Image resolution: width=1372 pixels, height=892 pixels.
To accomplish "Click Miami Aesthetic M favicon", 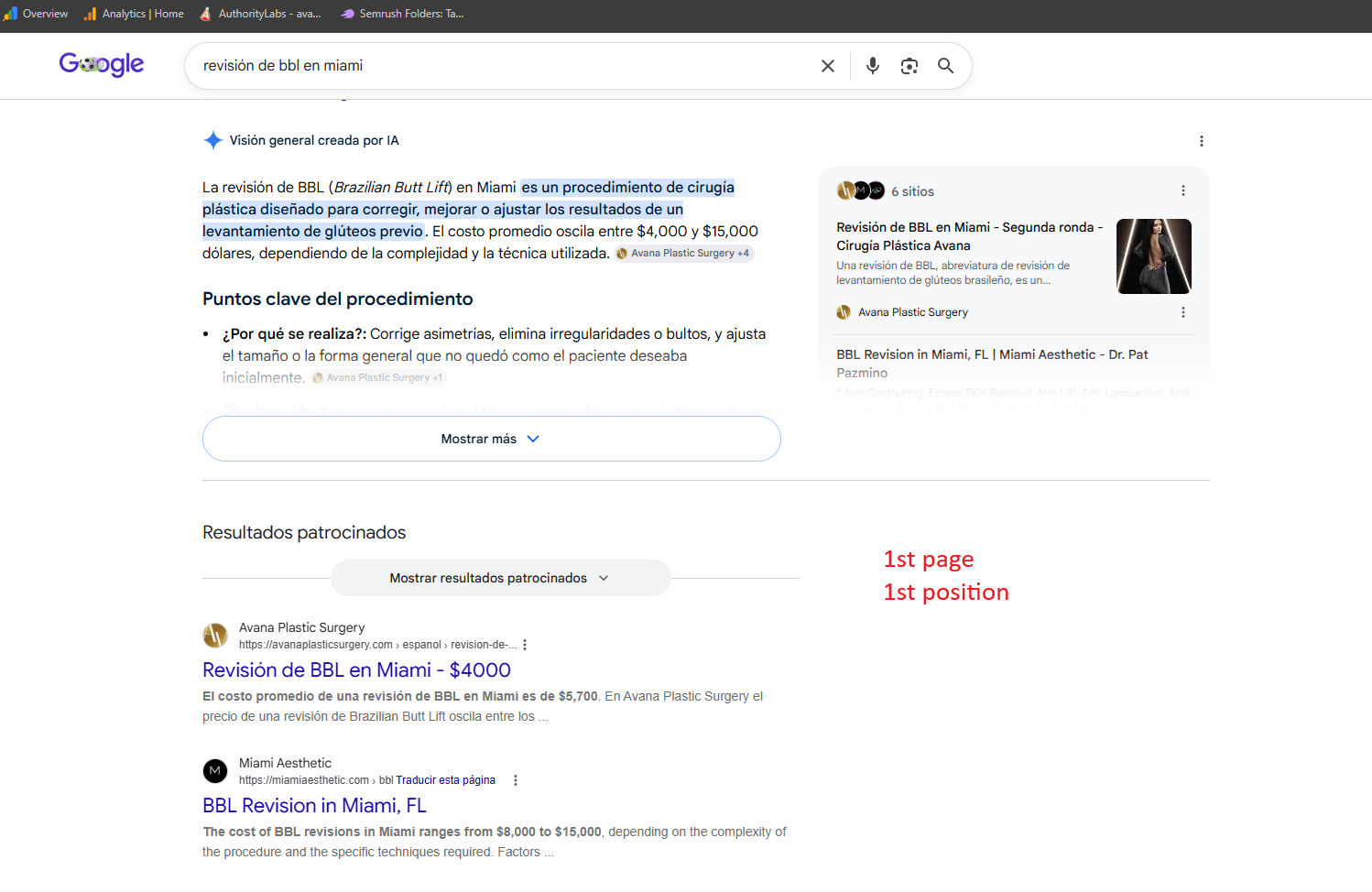I will 215,771.
